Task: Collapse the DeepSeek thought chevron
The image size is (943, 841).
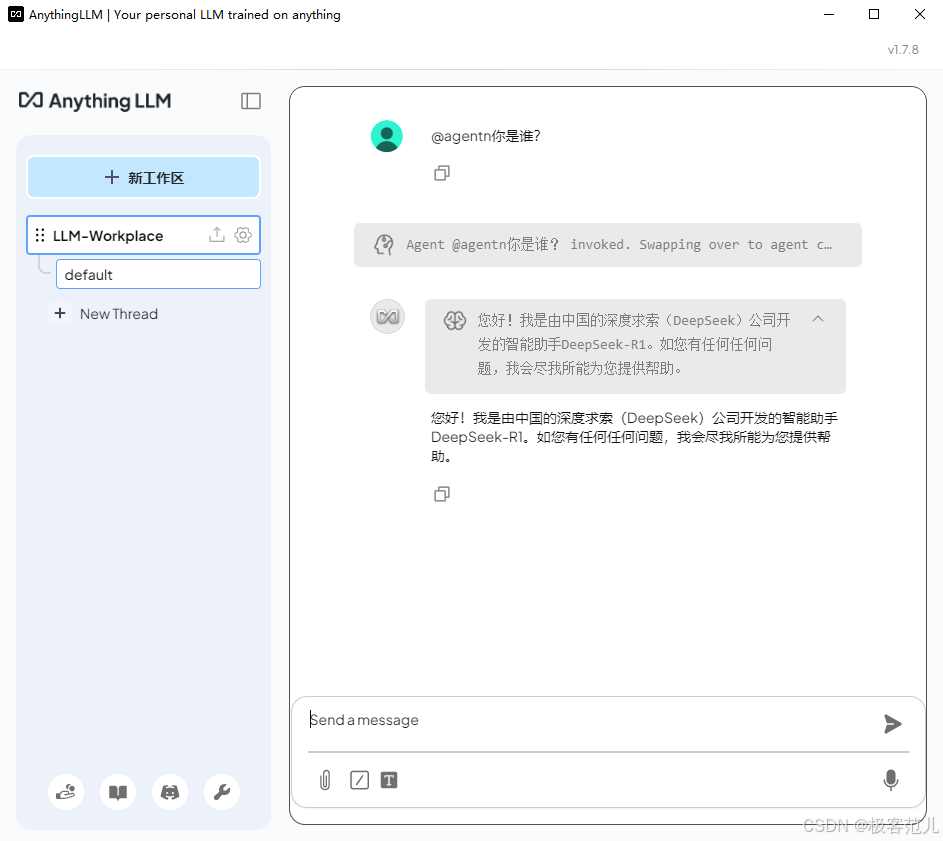Action: tap(818, 319)
